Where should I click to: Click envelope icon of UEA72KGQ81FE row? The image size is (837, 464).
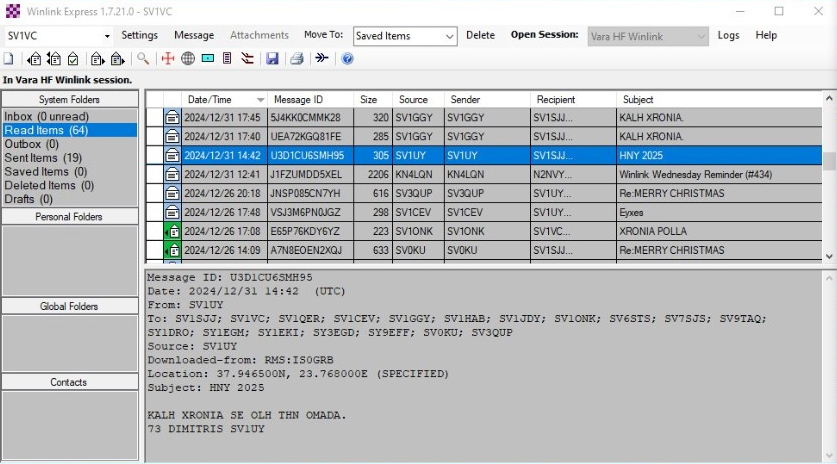pyautogui.click(x=172, y=136)
